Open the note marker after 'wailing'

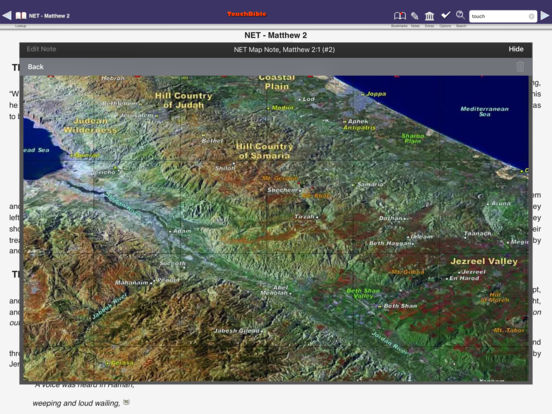tap(126, 402)
